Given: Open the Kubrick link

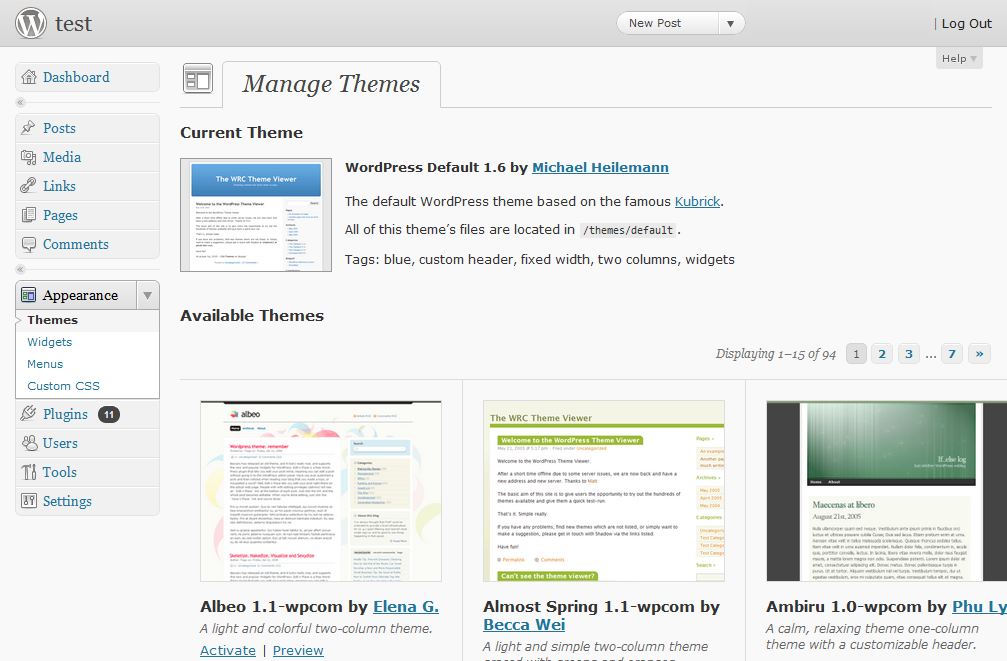Looking at the screenshot, I should pyautogui.click(x=697, y=202).
